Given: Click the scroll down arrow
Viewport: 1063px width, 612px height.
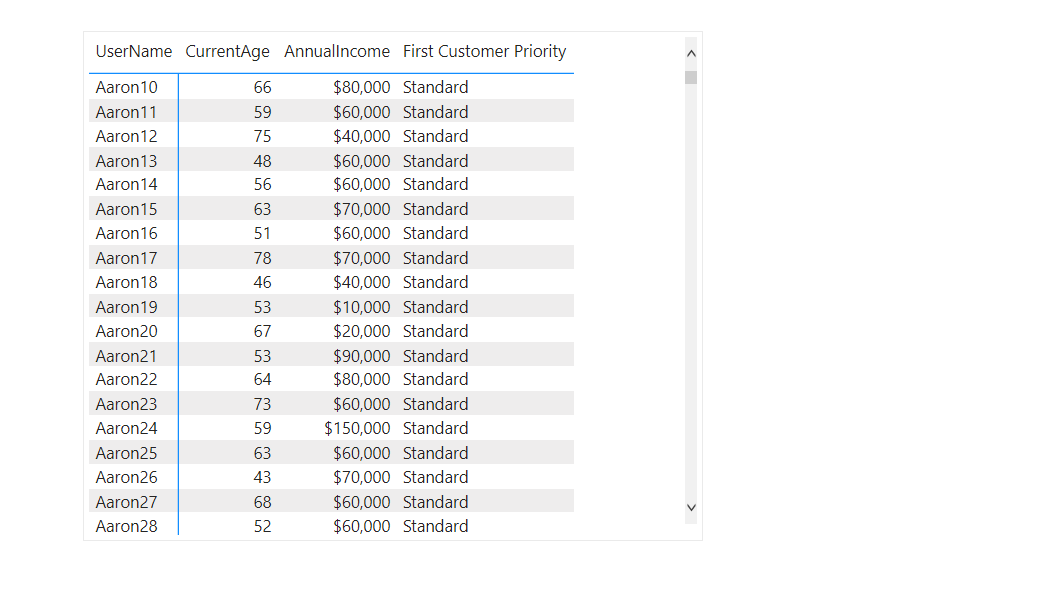Looking at the screenshot, I should [691, 508].
